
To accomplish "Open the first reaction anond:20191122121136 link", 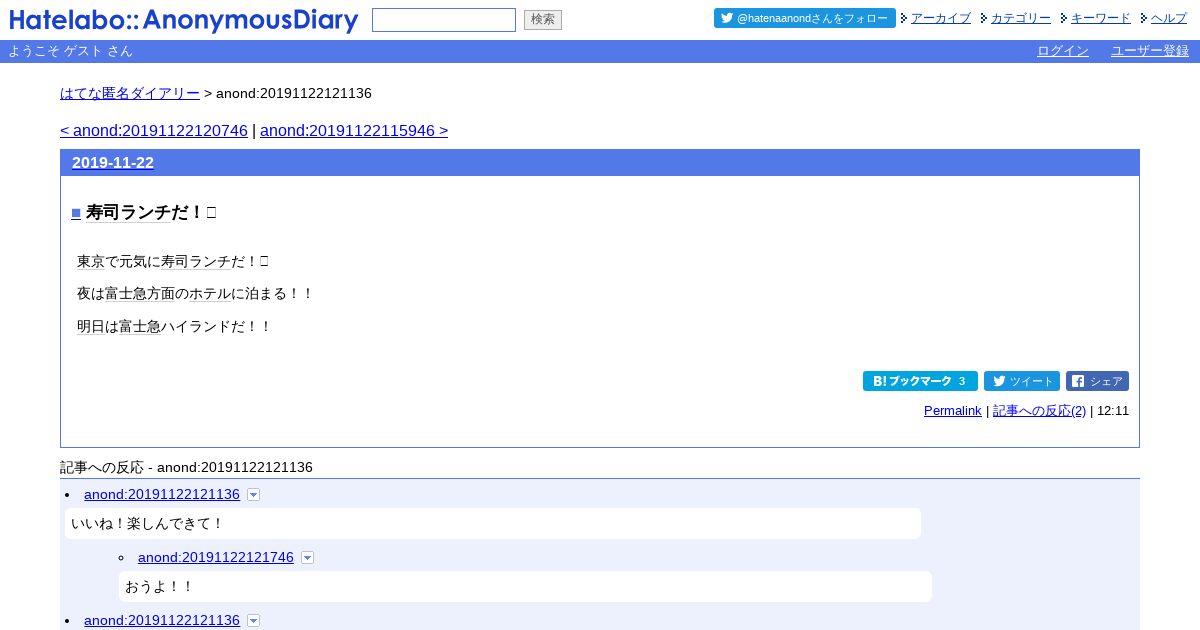I will pyautogui.click(x=162, y=494).
